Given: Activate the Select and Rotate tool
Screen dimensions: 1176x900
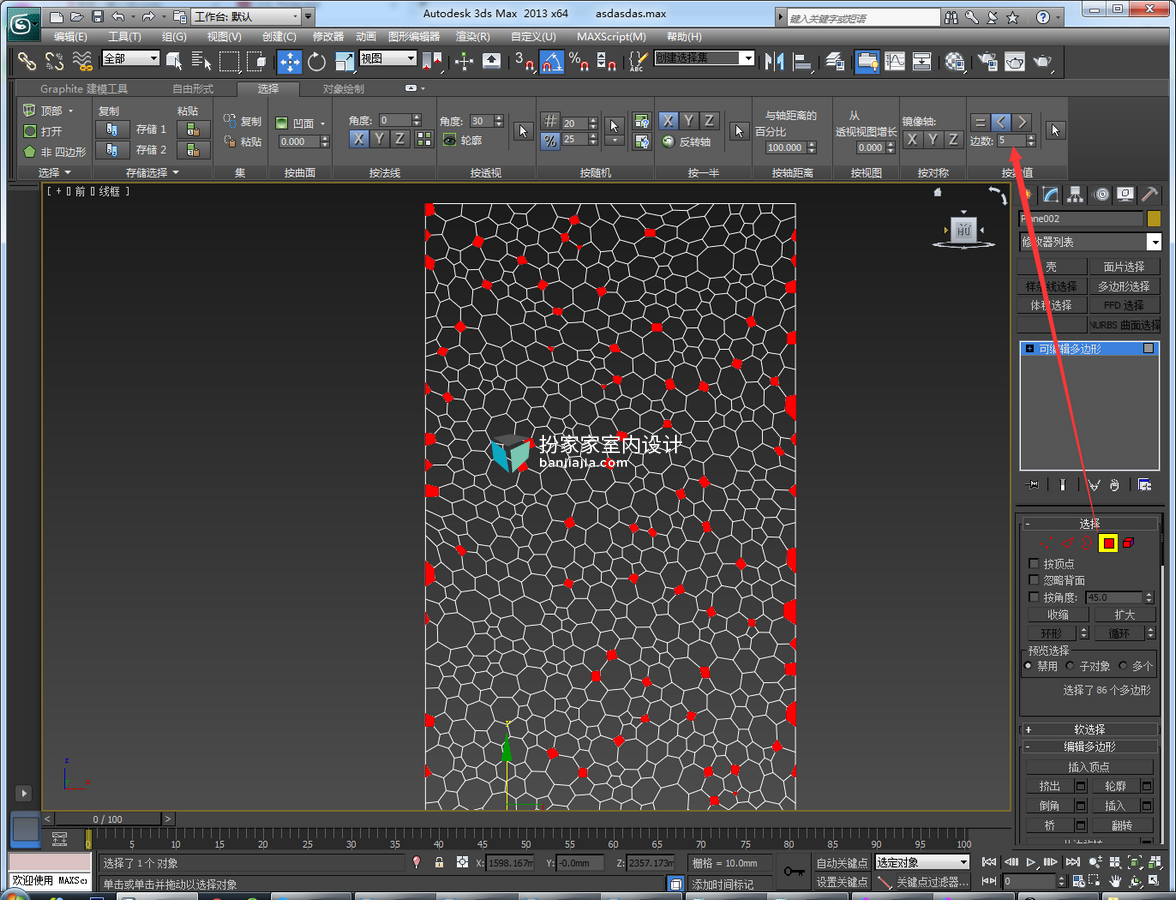Looking at the screenshot, I should coord(316,62).
